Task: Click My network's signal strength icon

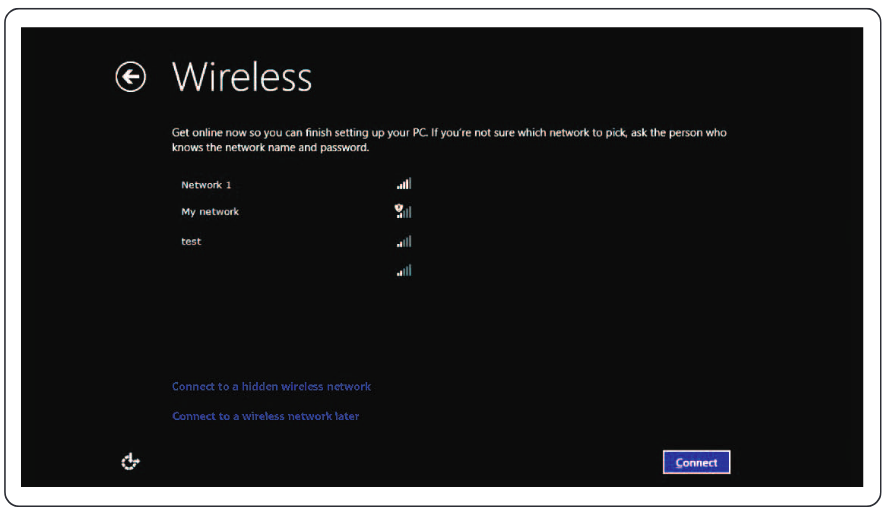Action: pyautogui.click(x=405, y=212)
